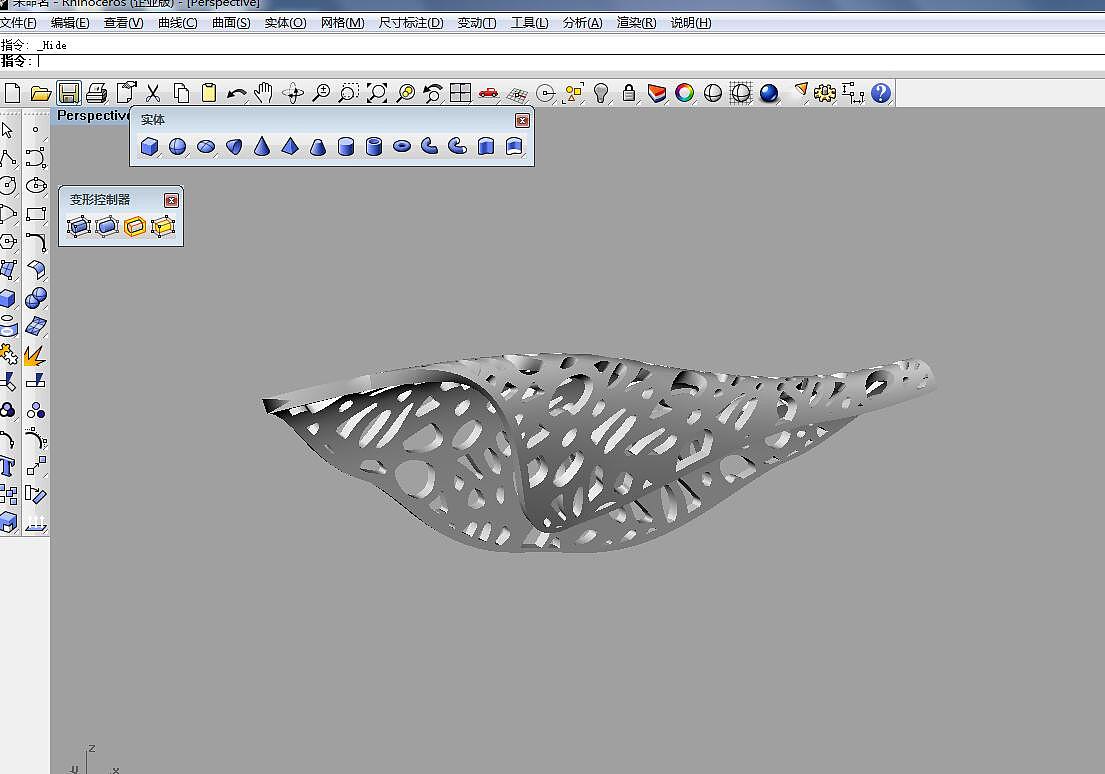Open Help with the question mark icon
Viewport: 1105px width, 774px height.
[x=881, y=93]
